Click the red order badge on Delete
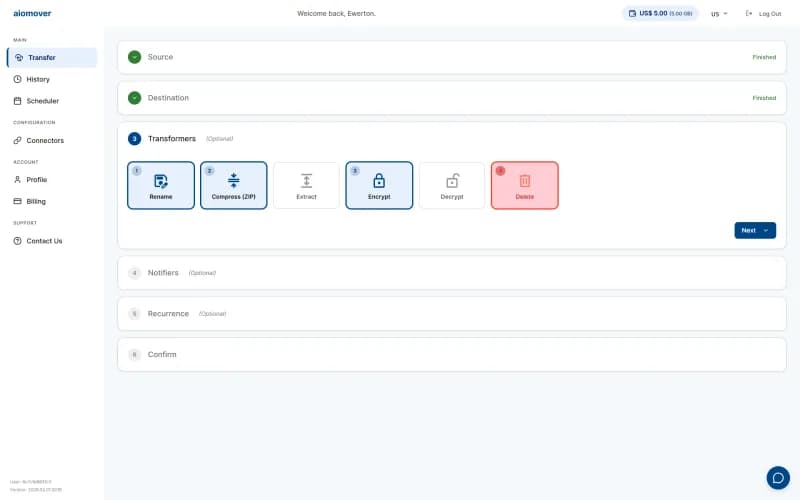Screen dimensions: 800x500 coord(501,171)
